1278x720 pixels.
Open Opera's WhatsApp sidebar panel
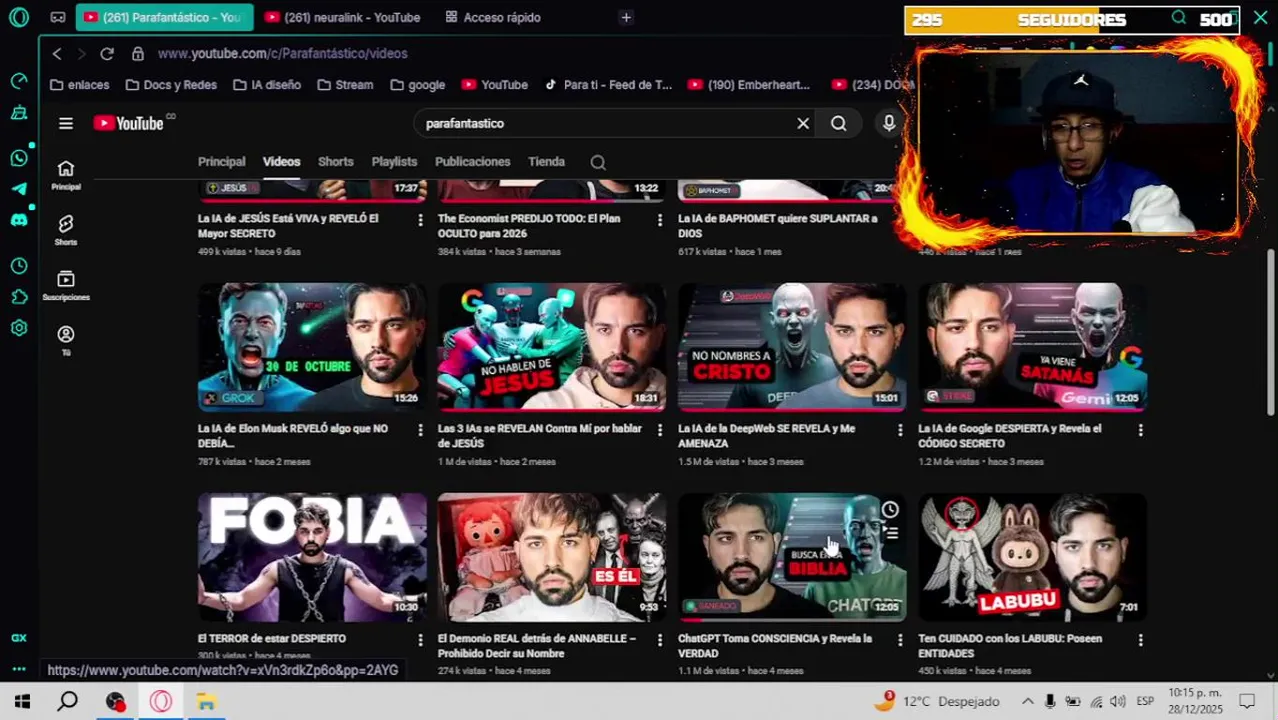point(19,158)
